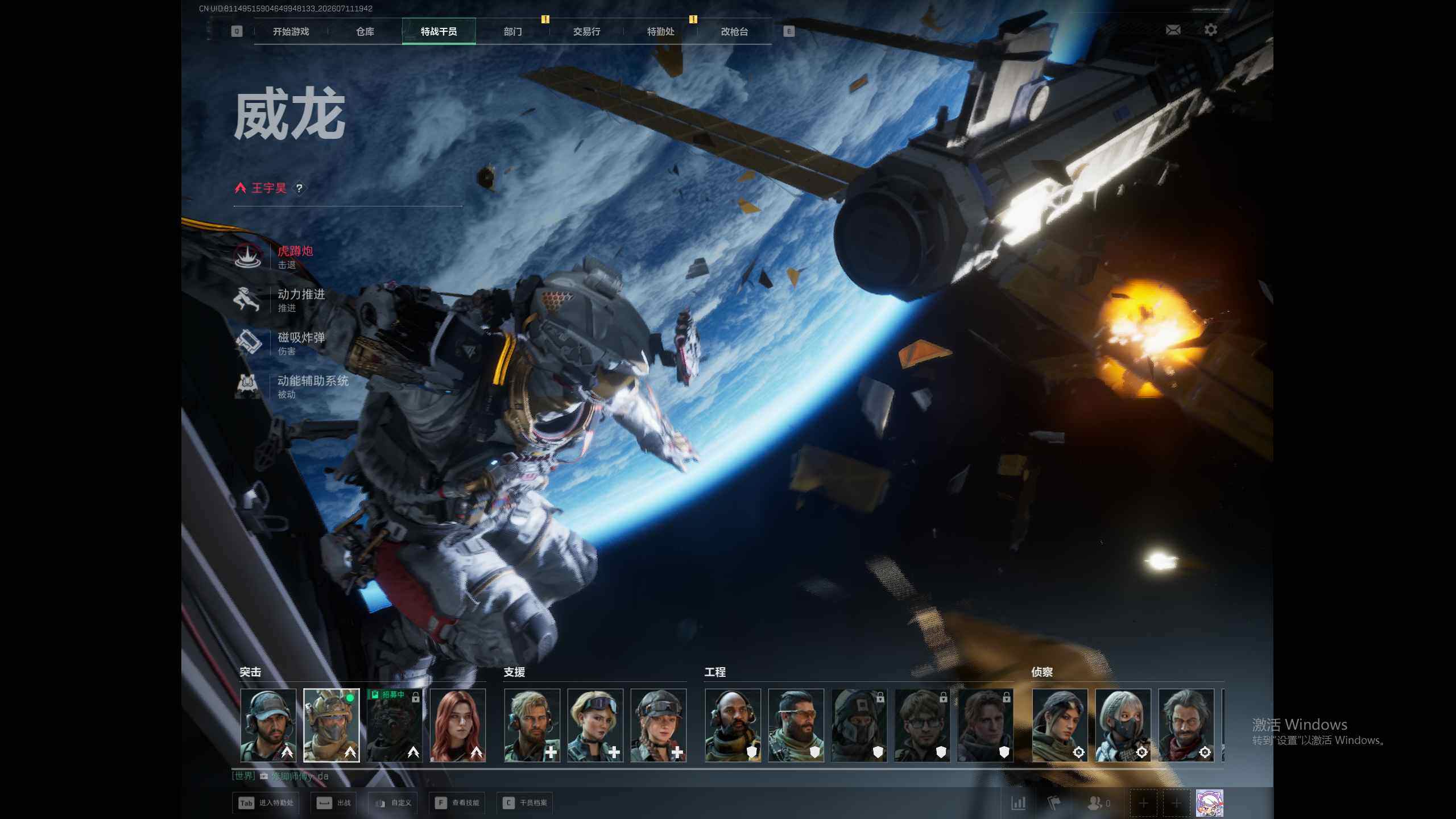Image resolution: width=1456 pixels, height=819 pixels.
Task: Select the locked engineer wearing eyeglasses
Action: (923, 725)
